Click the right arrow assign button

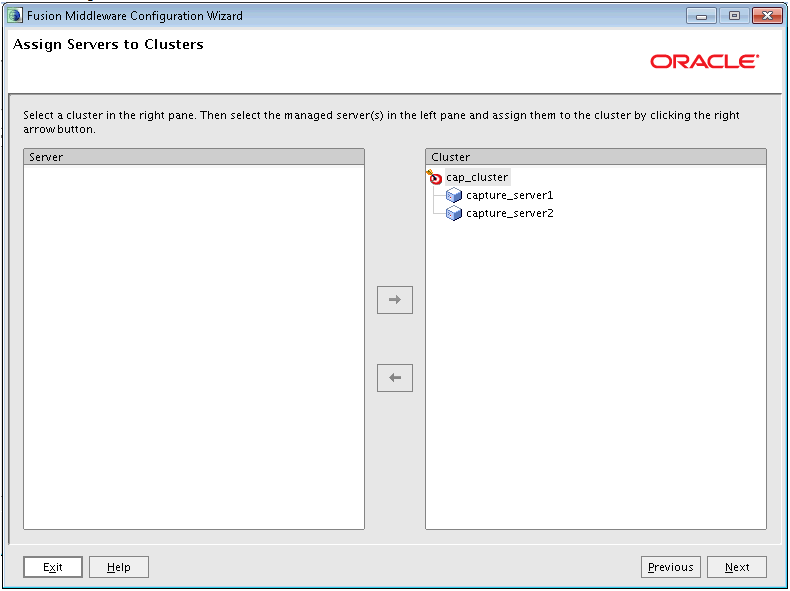point(394,300)
